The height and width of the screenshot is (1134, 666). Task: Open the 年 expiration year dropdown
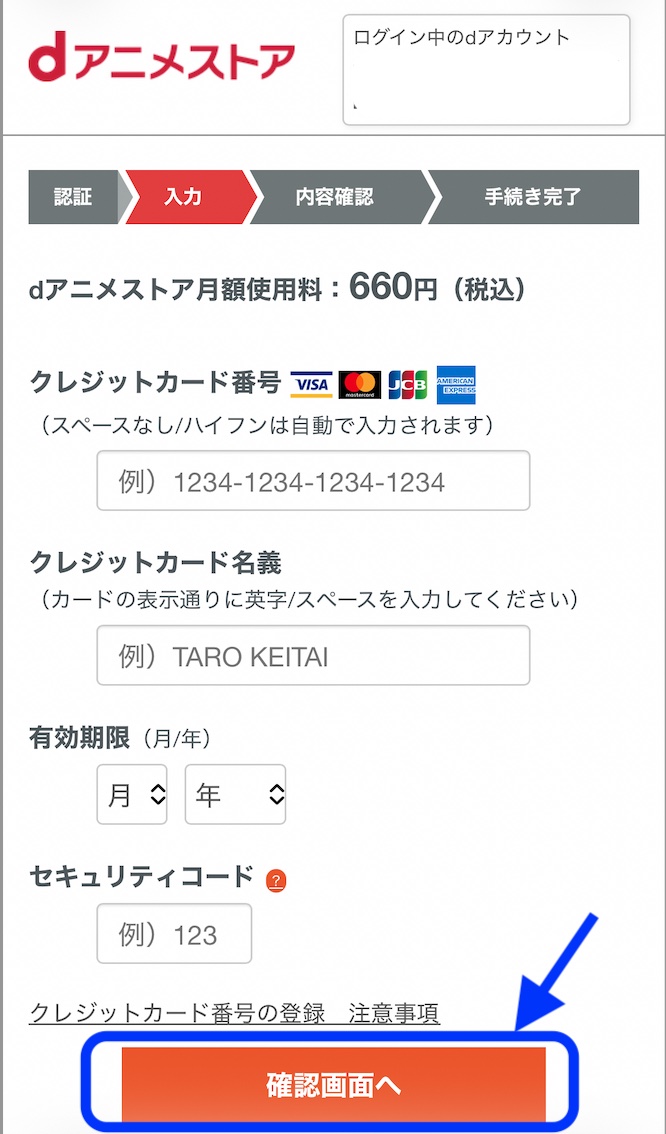pos(235,794)
